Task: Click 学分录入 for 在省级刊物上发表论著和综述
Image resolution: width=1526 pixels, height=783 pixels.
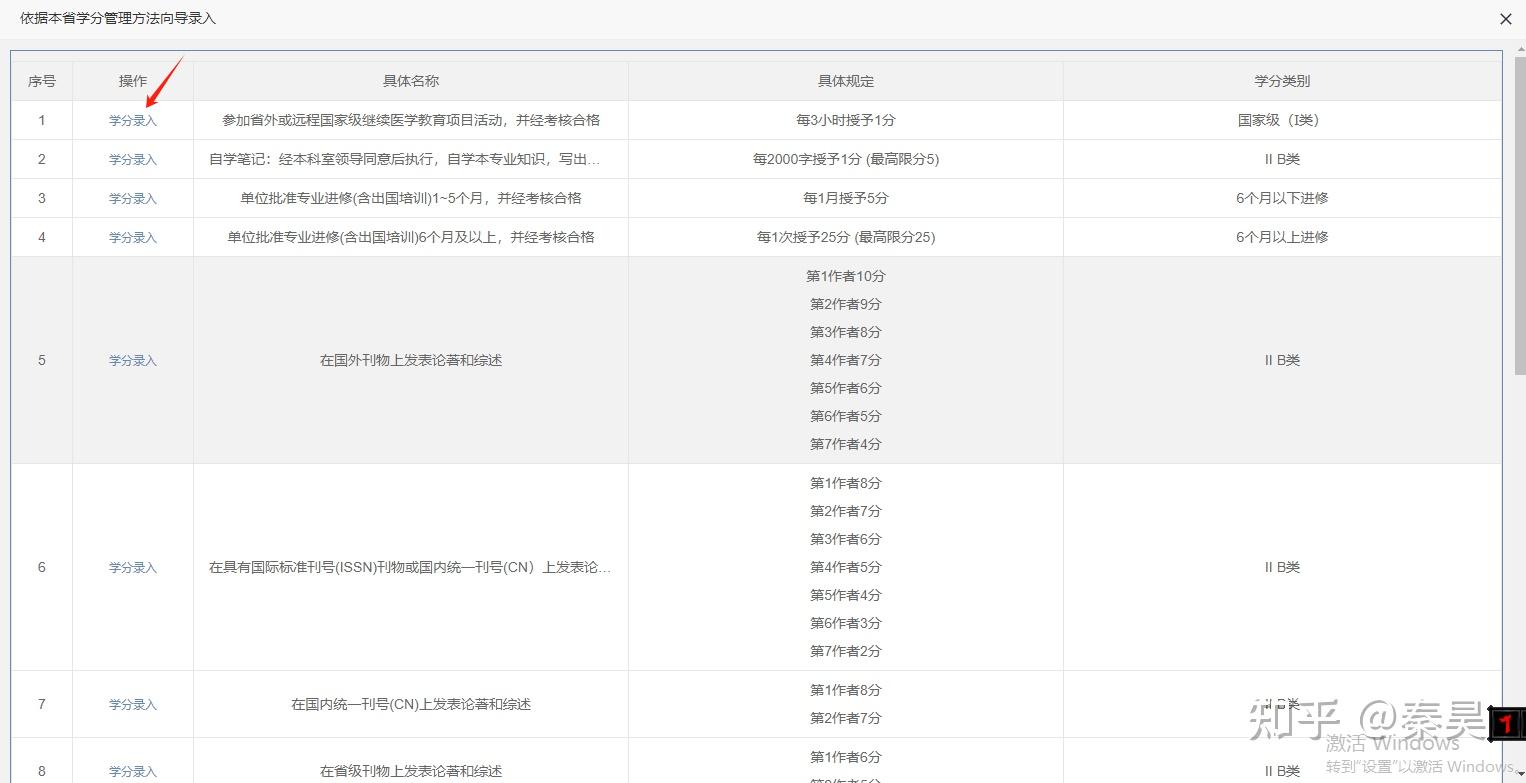Action: (133, 771)
